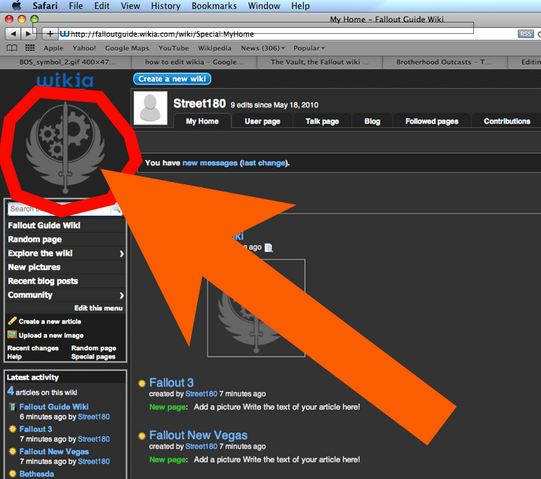
Task: Open Fallout Guide Wiki sidebar menu item
Action: tap(44, 225)
